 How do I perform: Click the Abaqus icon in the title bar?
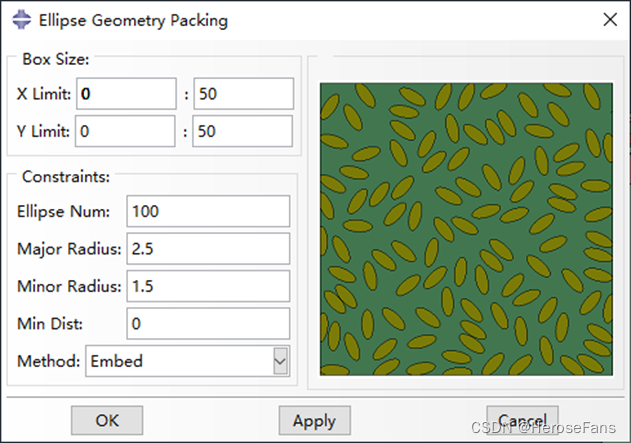coord(19,20)
